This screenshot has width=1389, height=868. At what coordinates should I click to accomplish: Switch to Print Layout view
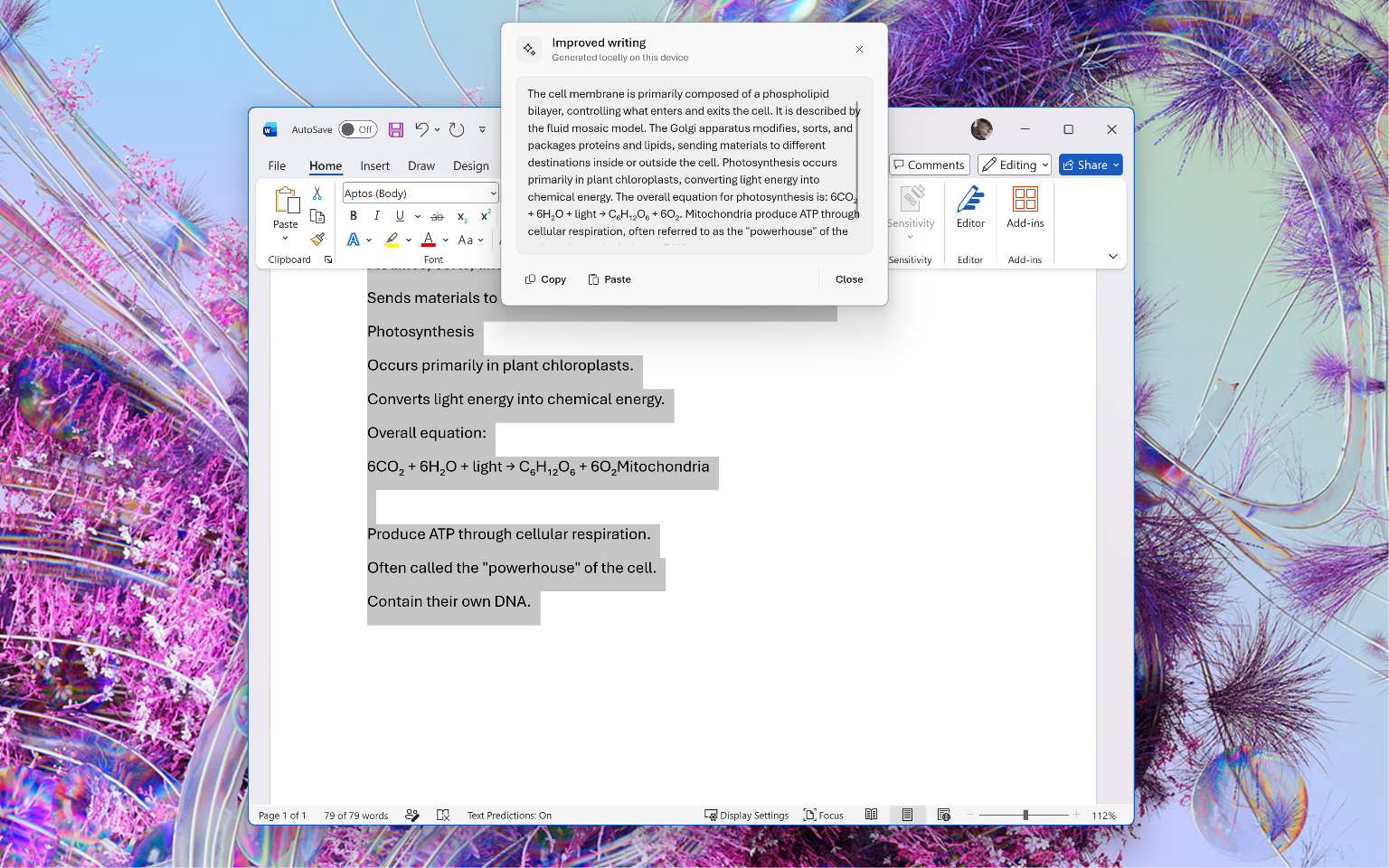(x=907, y=815)
